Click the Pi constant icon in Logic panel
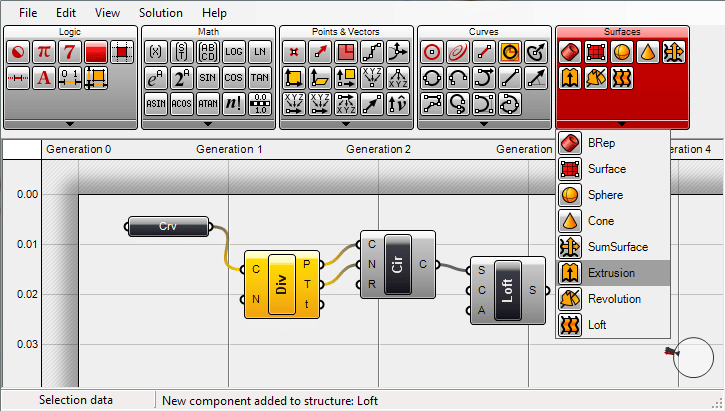725x411 pixels. tap(44, 51)
